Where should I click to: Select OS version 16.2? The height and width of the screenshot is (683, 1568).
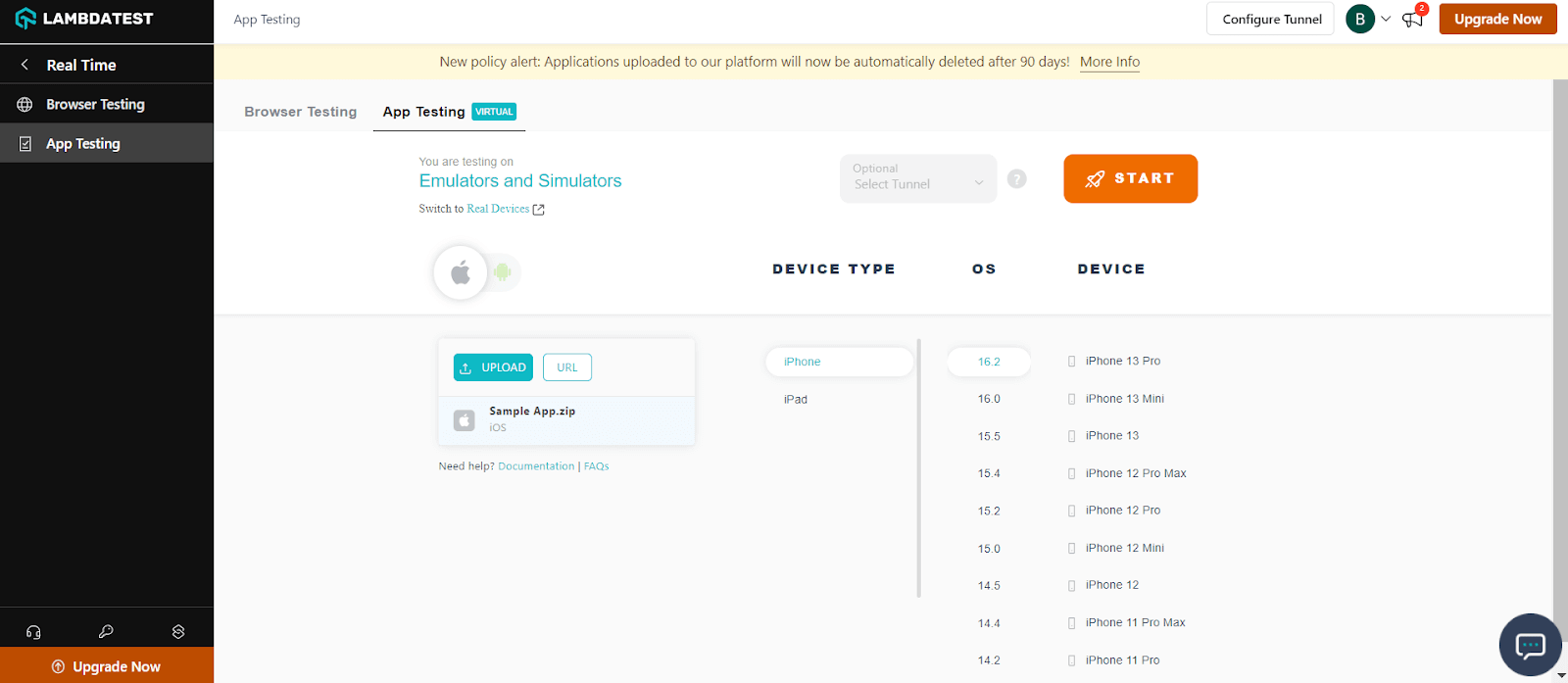(989, 362)
